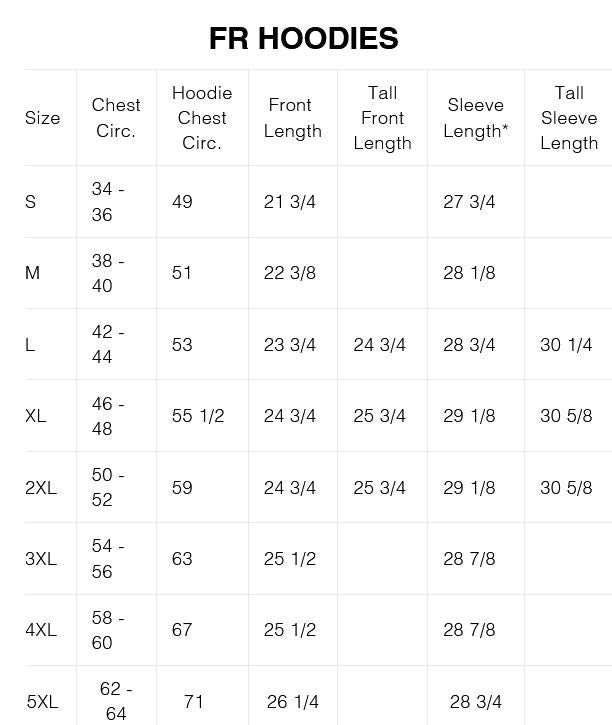Image resolution: width=612 pixels, height=725 pixels.
Task: Click the 2XL size row label
Action: 41,488
